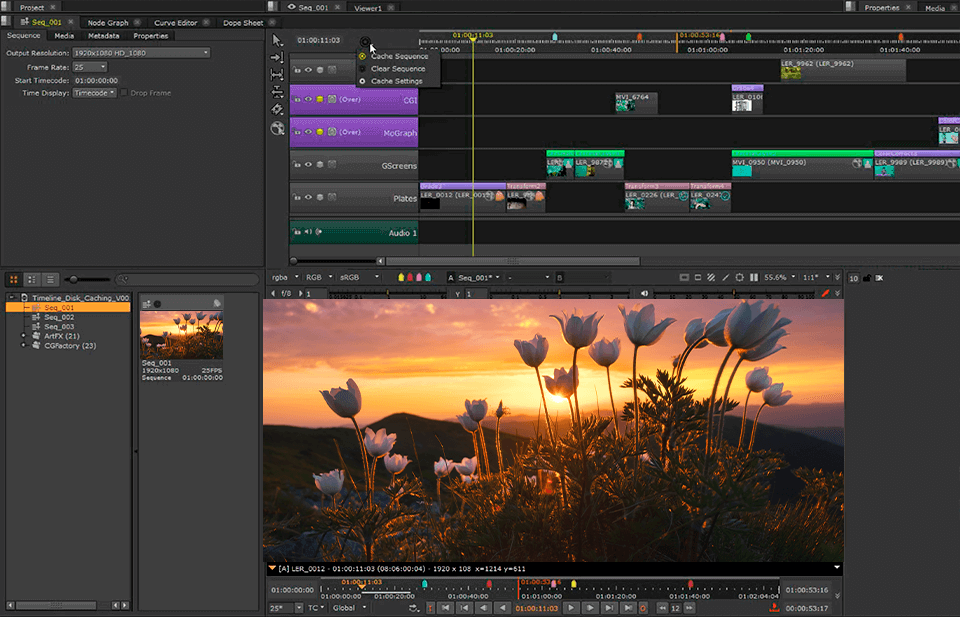Switch to the Node Graph tab

pyautogui.click(x=108, y=22)
